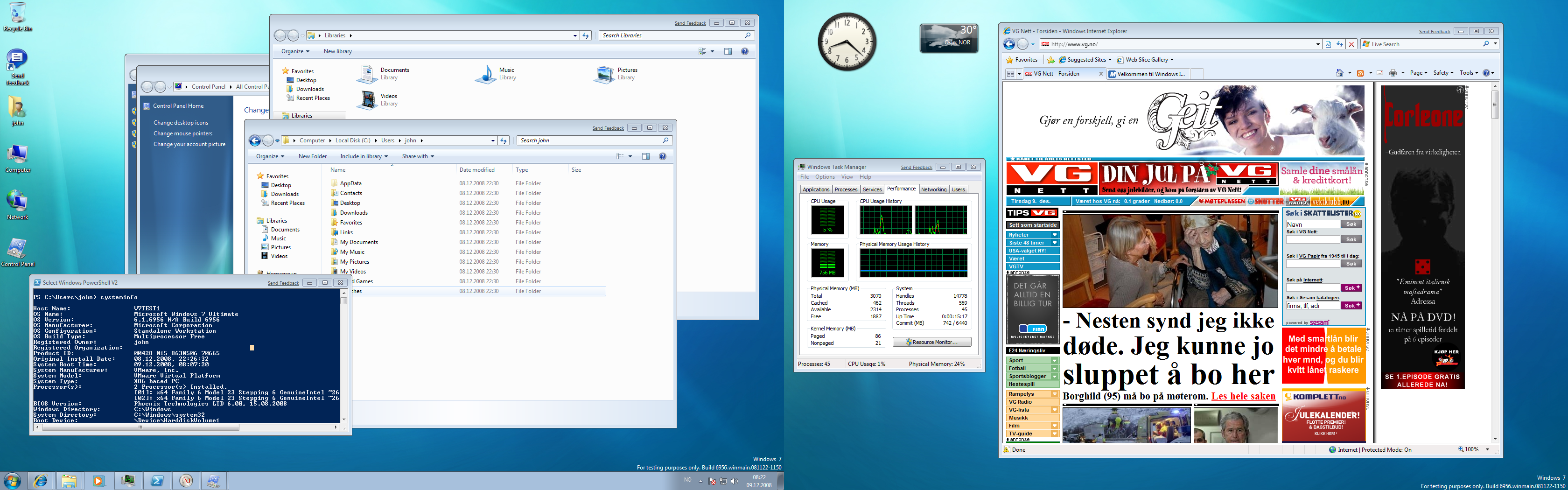Image resolution: width=1568 pixels, height=490 pixels.
Task: Expand Organize menu in Libraries window
Action: (x=295, y=52)
